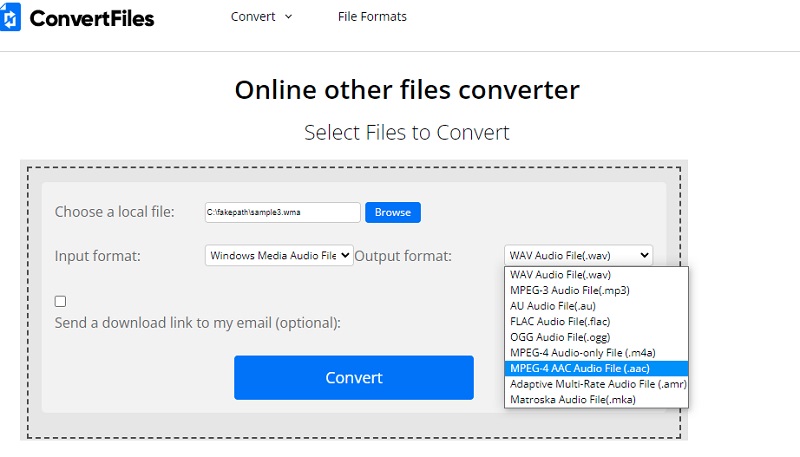Open the ConvertFiles home text link
800x457 pixels.
92,18
